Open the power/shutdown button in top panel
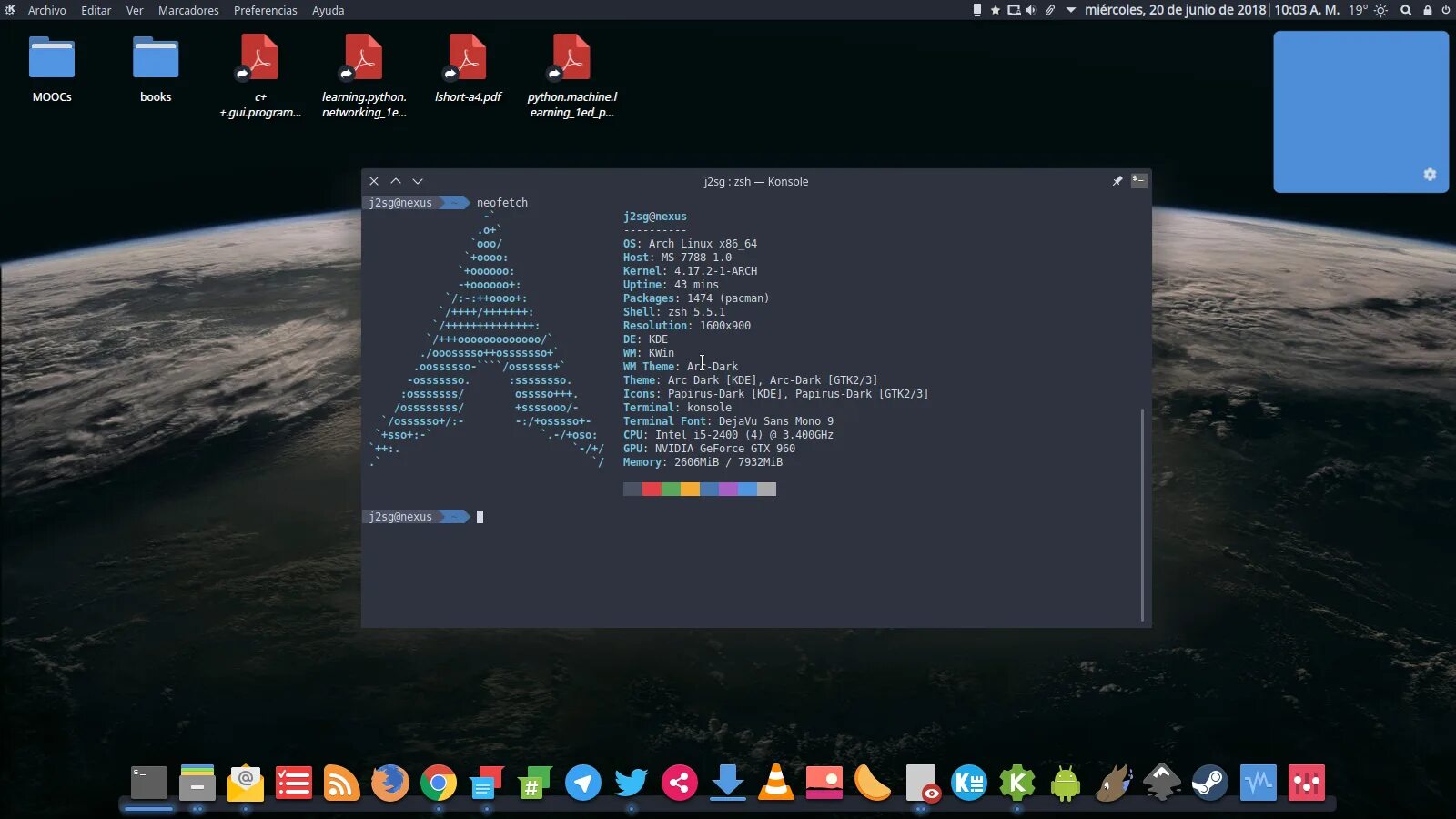 click(x=1445, y=10)
